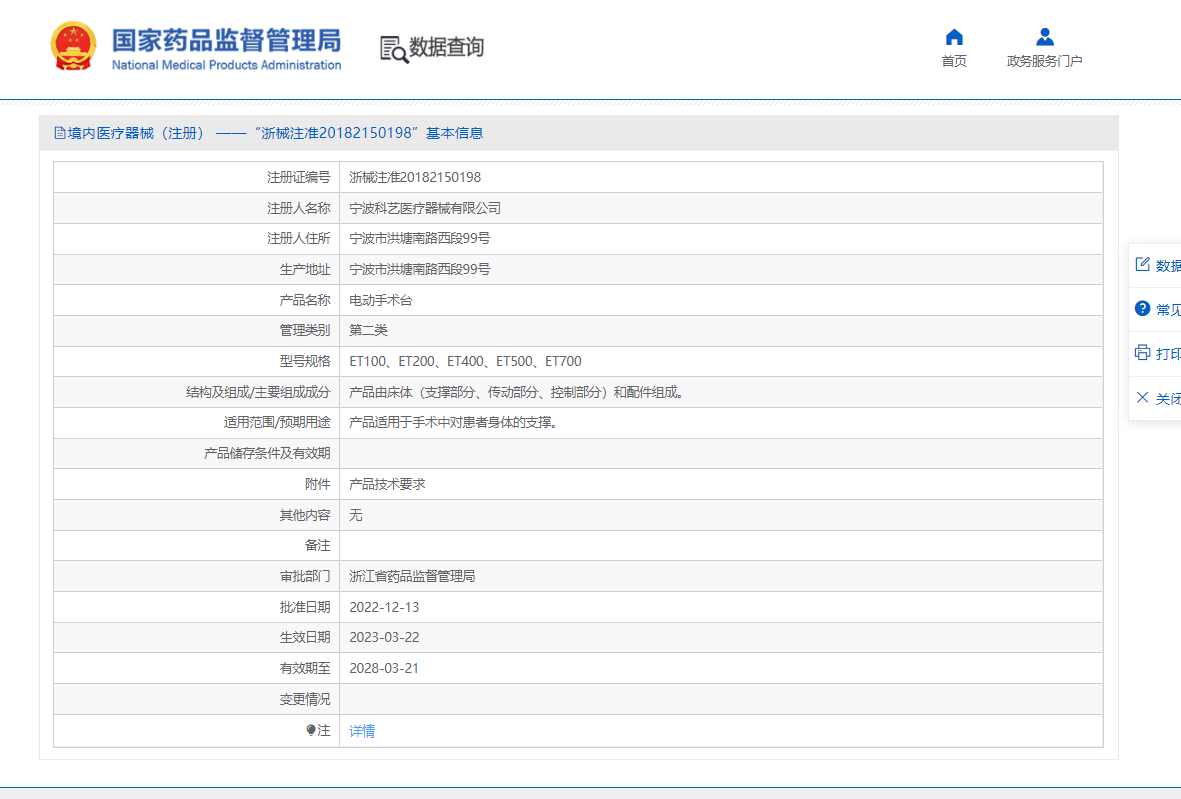This screenshot has height=799, width=1181.
Task: Click the NMPA national emblem logo
Action: (71, 46)
